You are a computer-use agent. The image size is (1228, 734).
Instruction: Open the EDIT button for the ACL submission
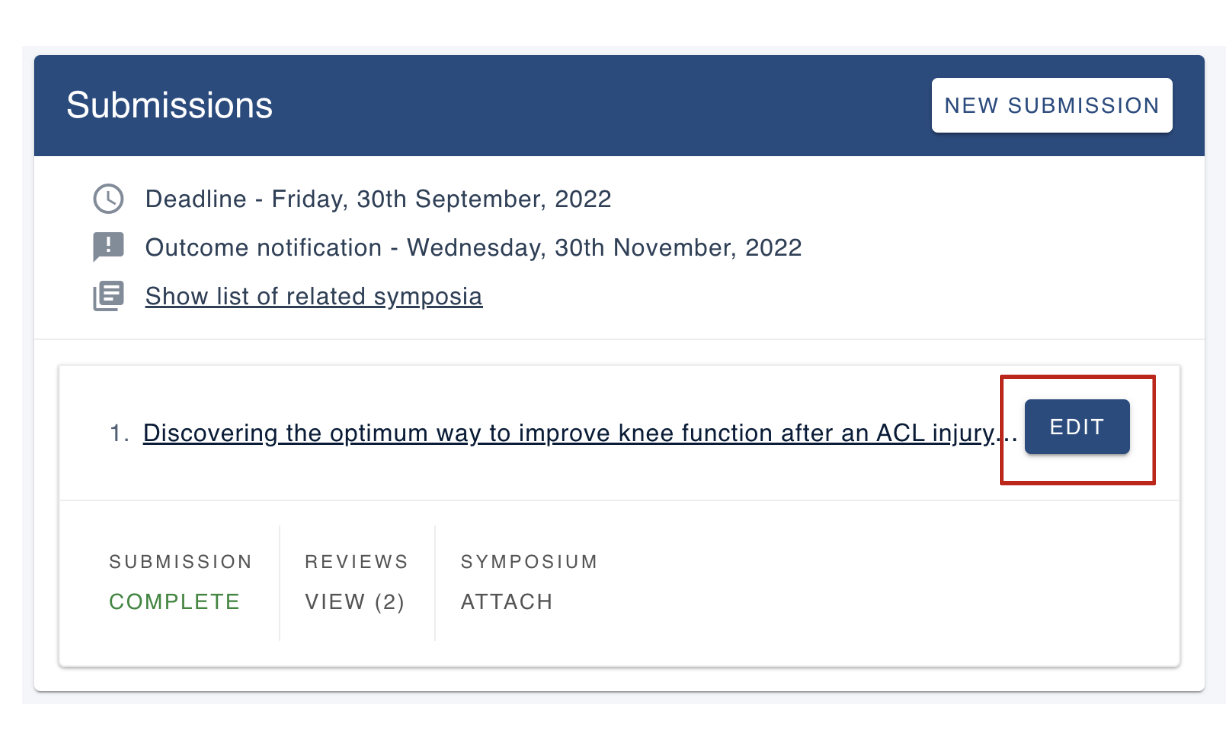click(1077, 427)
